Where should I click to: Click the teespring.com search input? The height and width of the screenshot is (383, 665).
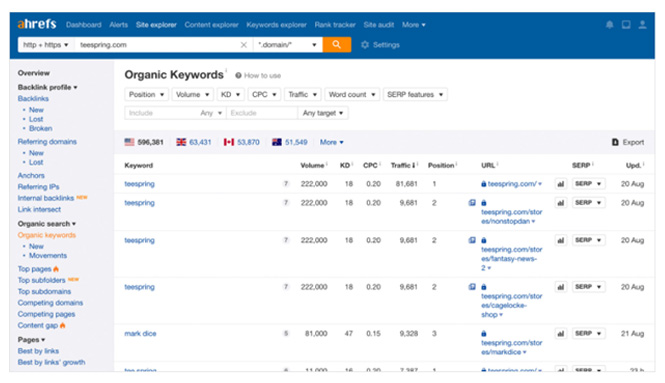click(157, 45)
